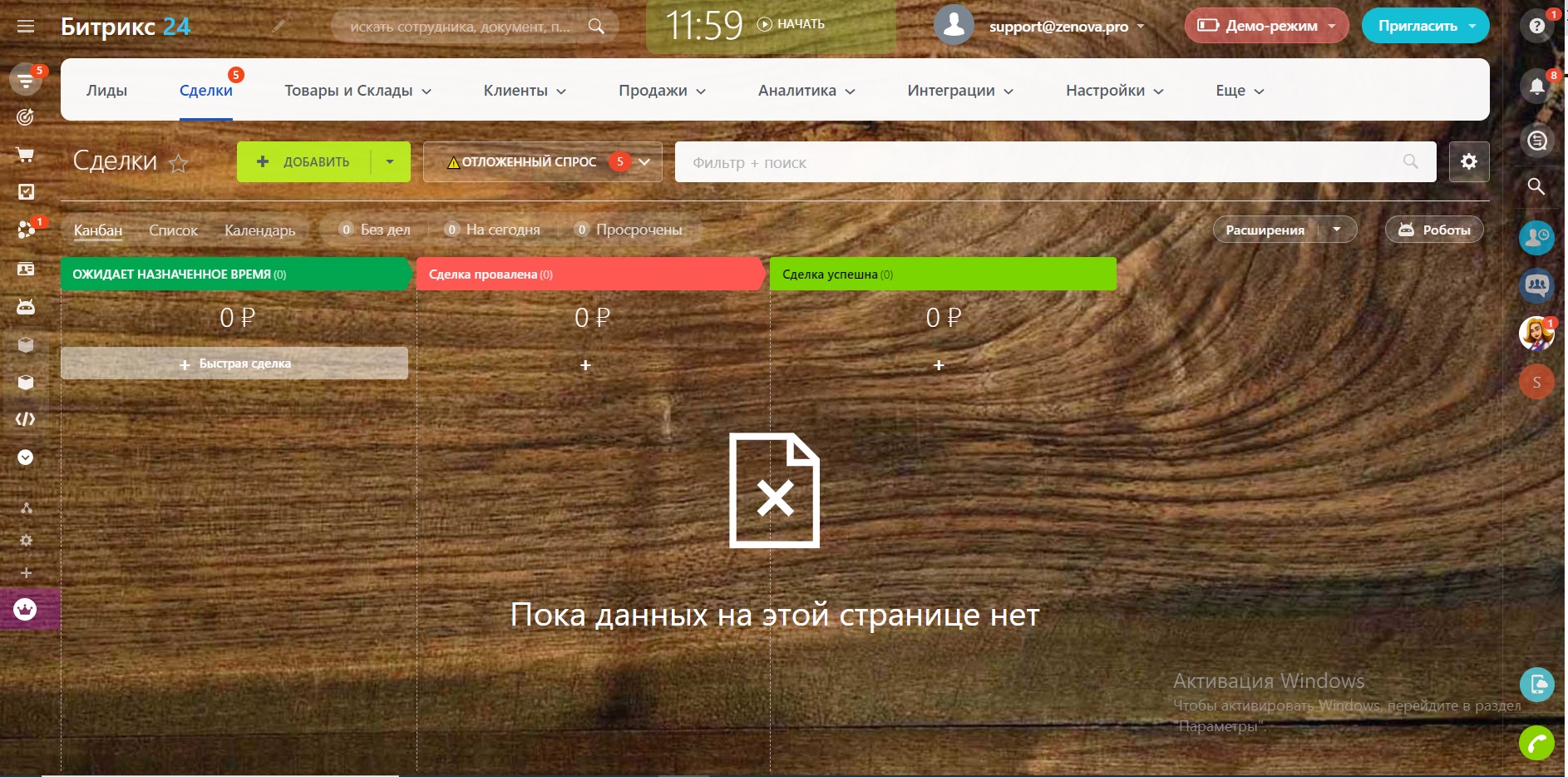Expand the Товары и Склады menu

357,91
